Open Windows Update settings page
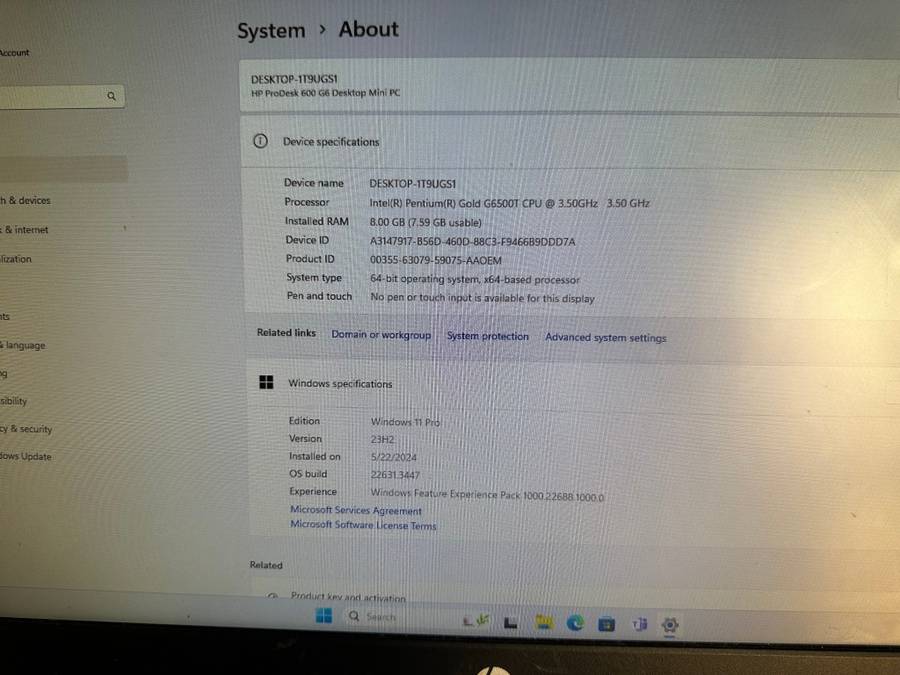900x675 pixels. 26,456
